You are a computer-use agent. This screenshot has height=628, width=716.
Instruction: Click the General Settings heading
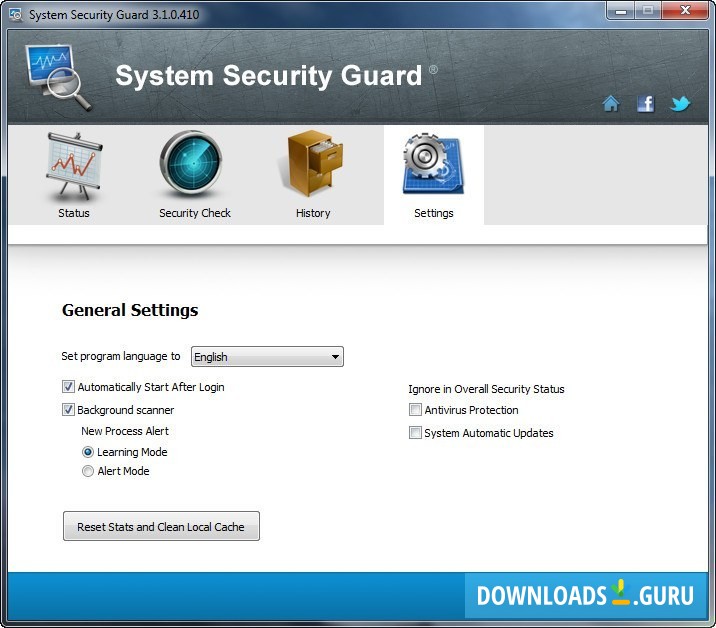tap(130, 310)
